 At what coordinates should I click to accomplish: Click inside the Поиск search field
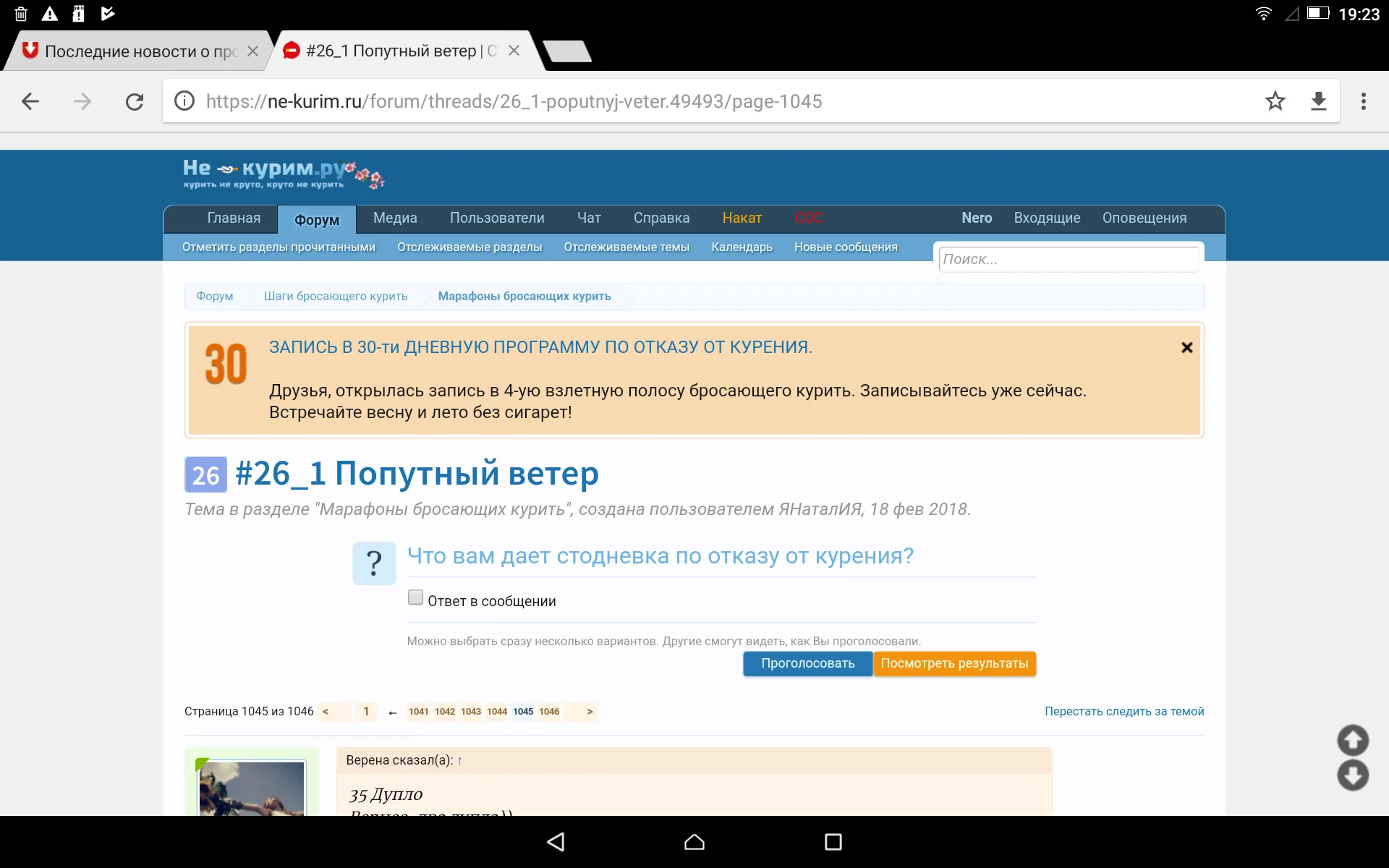(1069, 259)
